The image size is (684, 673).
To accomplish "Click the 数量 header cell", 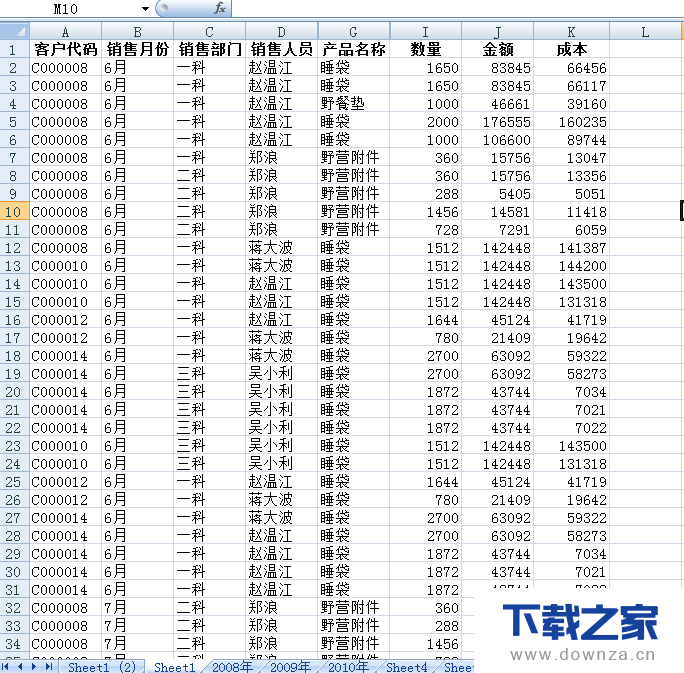I will click(425, 49).
